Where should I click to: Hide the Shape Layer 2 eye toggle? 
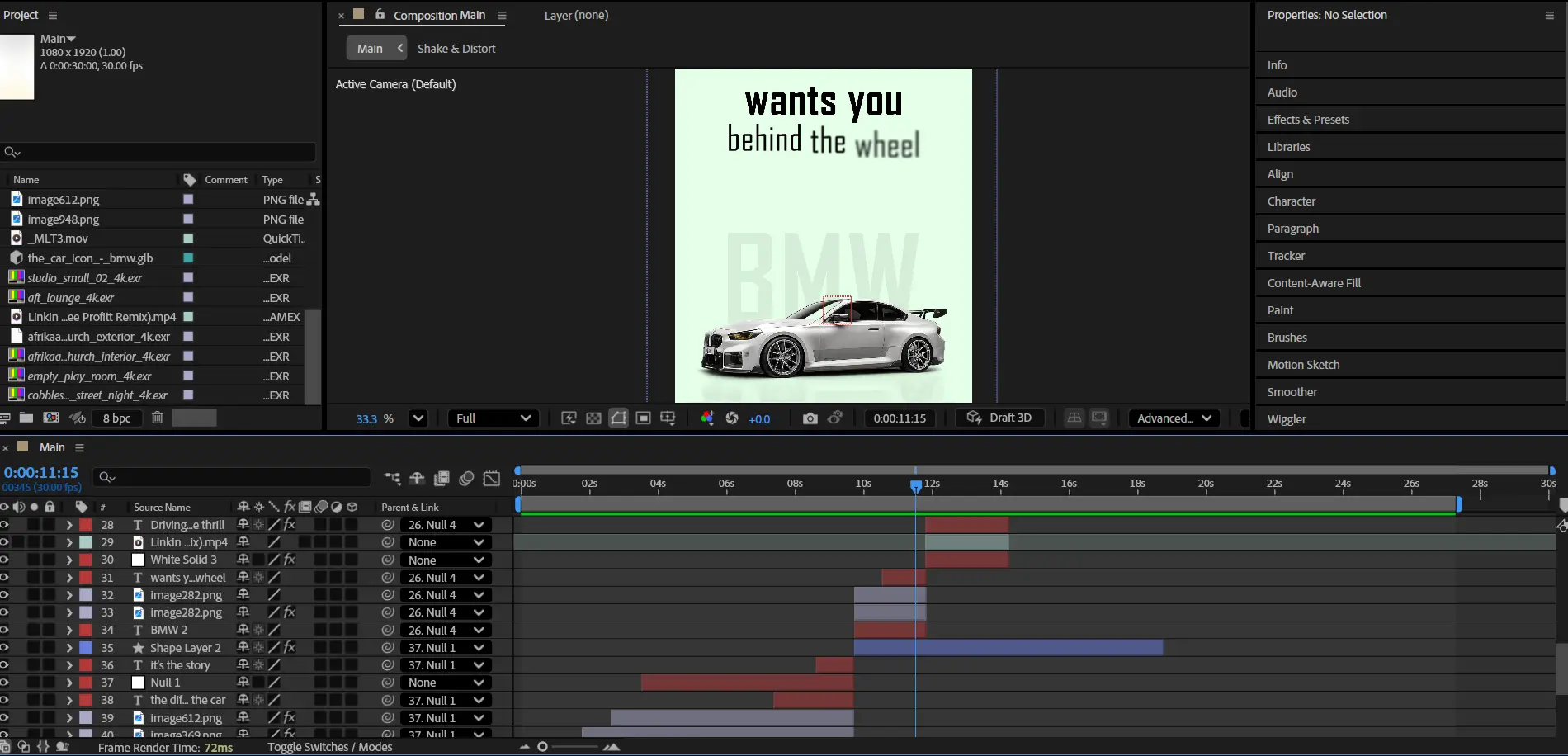[5, 648]
